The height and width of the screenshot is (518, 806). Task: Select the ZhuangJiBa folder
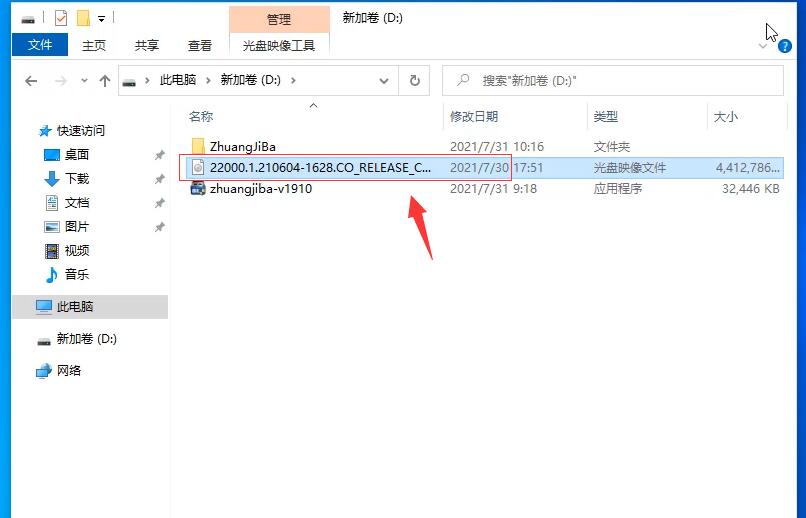[x=243, y=146]
